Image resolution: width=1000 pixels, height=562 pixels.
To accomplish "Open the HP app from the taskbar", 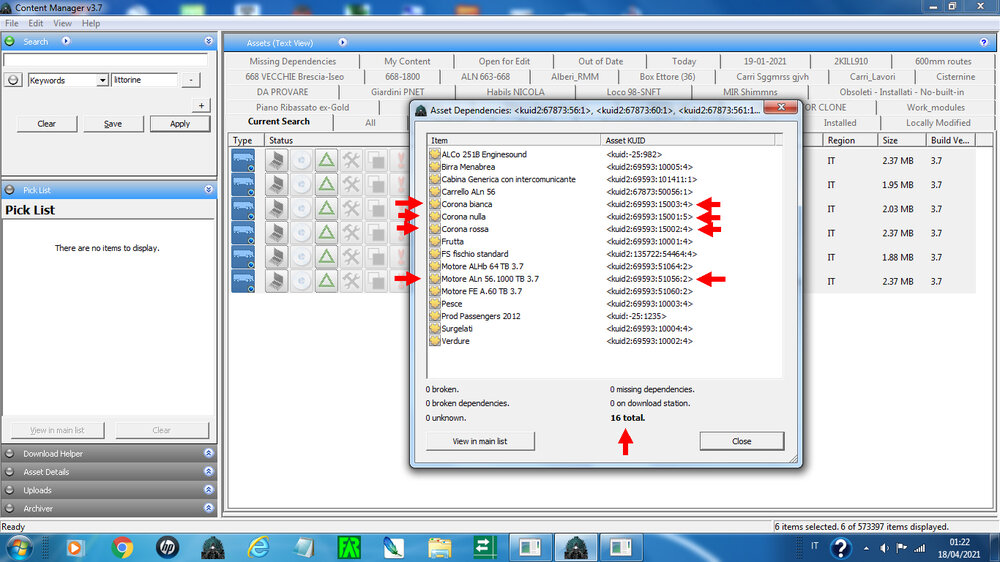I will tap(167, 547).
